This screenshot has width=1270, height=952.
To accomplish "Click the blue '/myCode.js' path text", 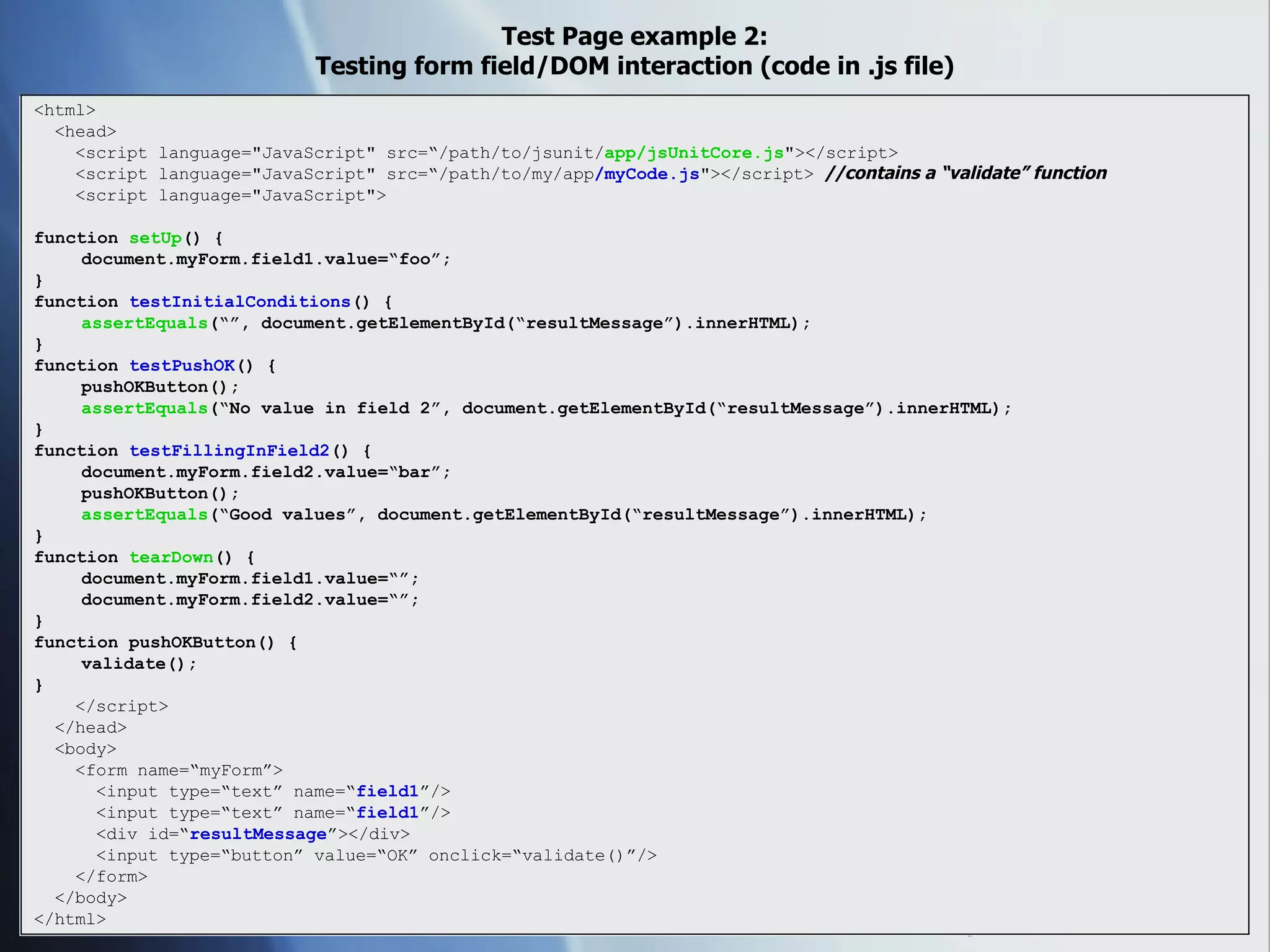I will 647,174.
